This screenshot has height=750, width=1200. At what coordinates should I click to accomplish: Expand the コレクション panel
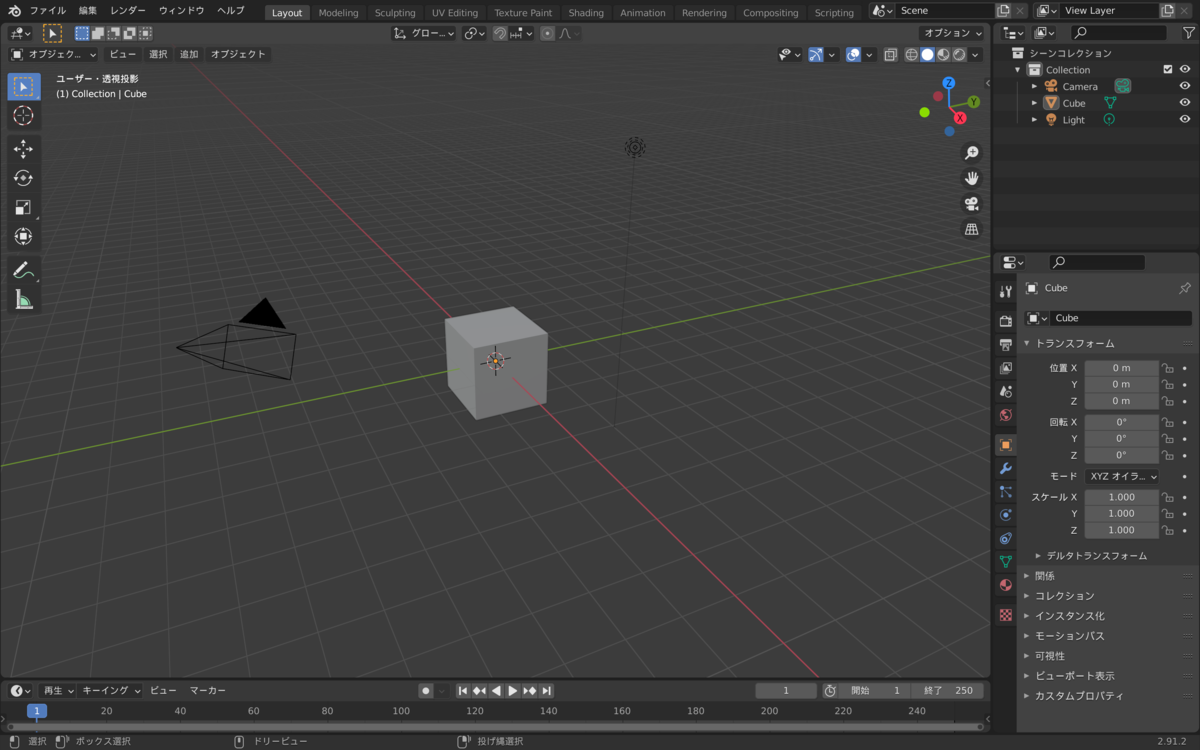[1107, 596]
